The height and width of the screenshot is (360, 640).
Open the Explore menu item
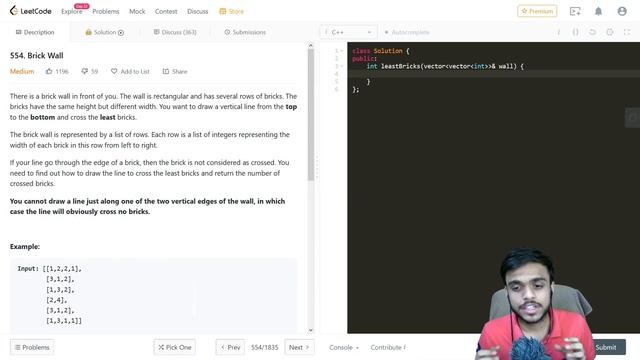point(72,11)
